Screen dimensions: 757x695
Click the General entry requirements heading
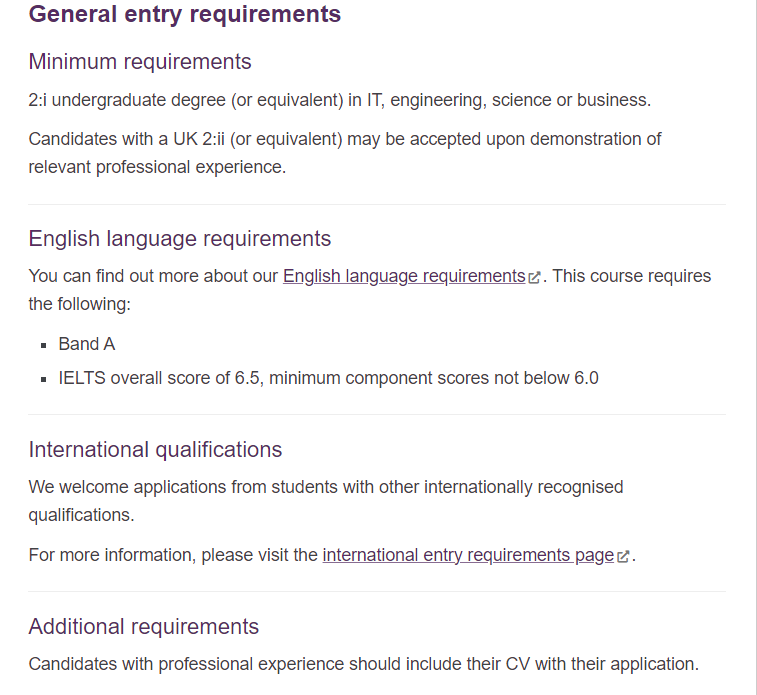[x=185, y=14]
